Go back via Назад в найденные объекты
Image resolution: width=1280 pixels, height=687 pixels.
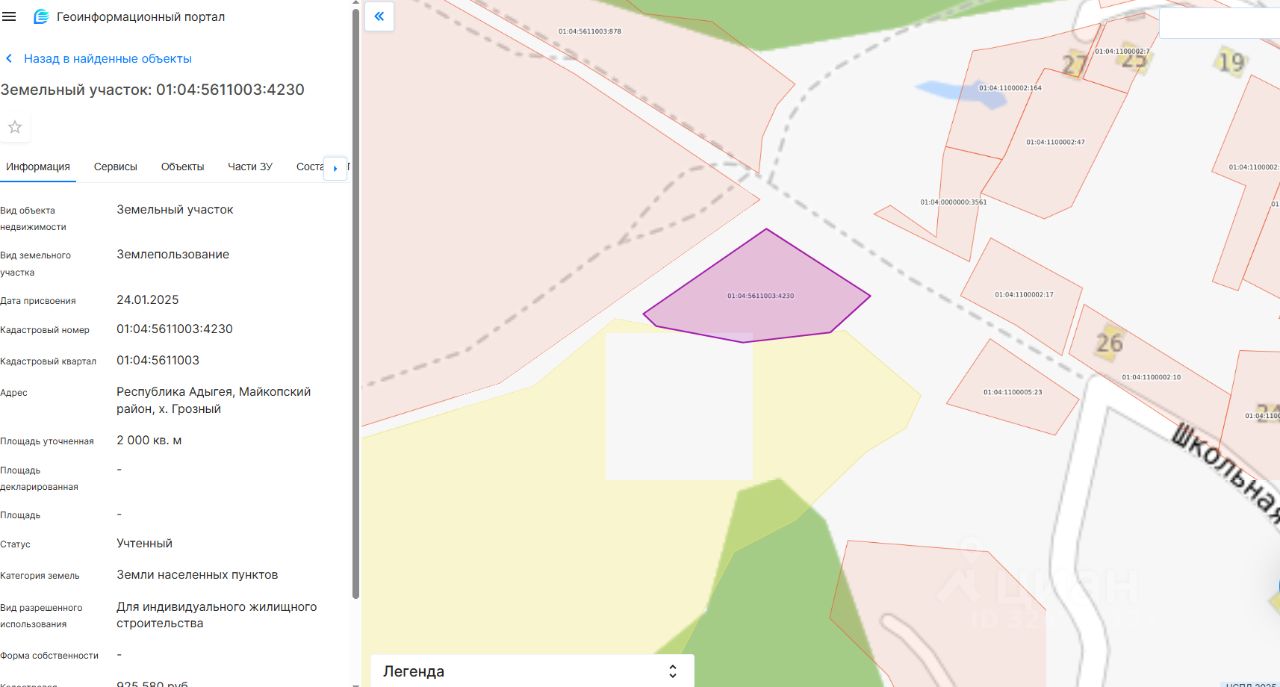[108, 59]
